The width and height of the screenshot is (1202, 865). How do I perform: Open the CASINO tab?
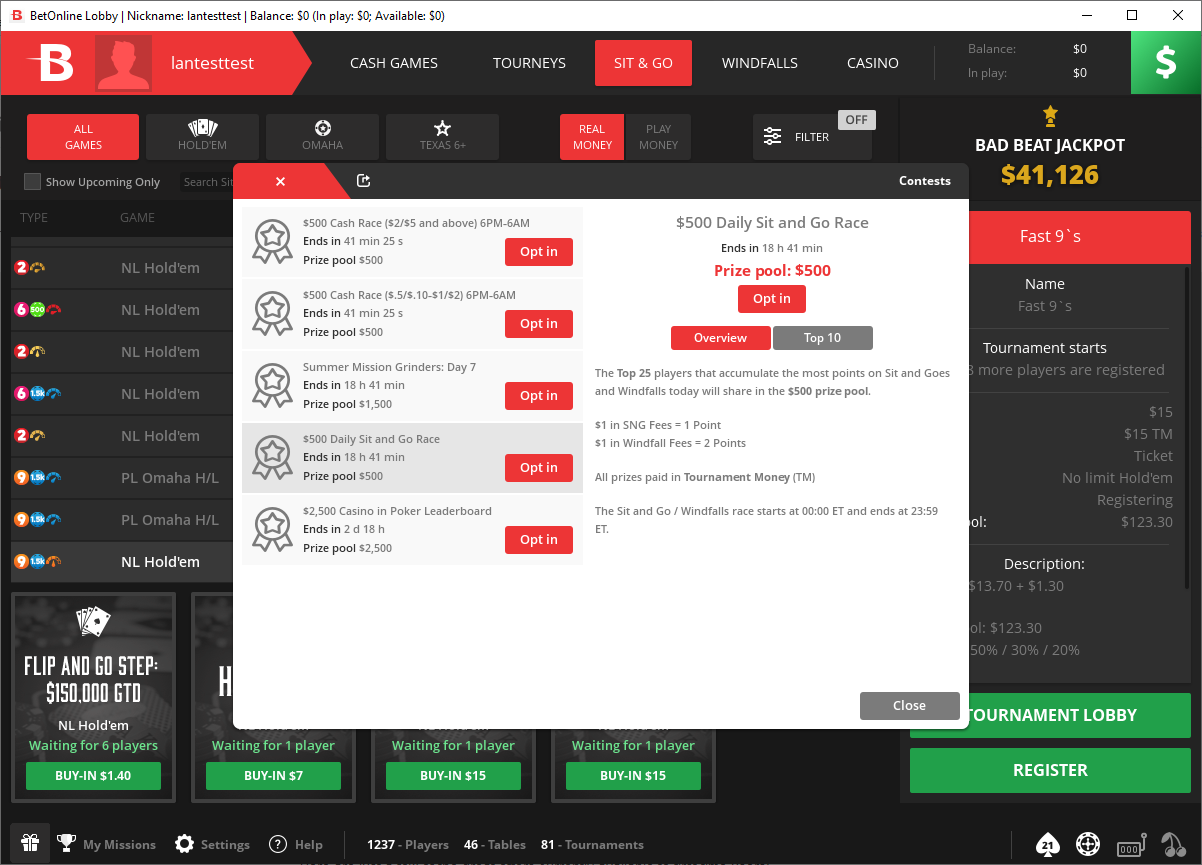(873, 63)
